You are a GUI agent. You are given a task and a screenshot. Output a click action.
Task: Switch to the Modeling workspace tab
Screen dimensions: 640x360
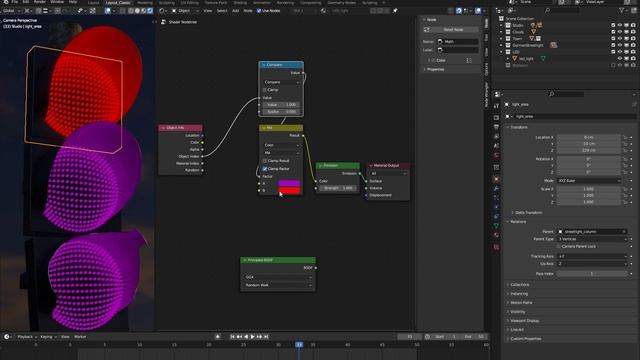(144, 2)
